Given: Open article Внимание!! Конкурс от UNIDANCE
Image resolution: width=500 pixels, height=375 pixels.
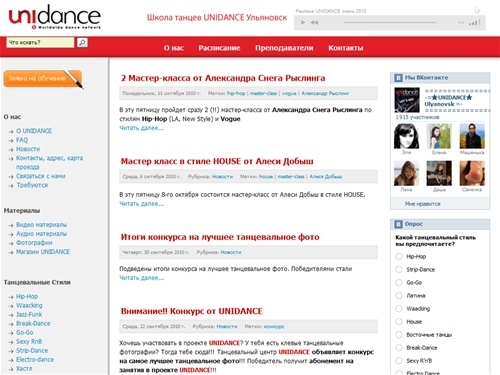Looking at the screenshot, I should pos(192,311).
